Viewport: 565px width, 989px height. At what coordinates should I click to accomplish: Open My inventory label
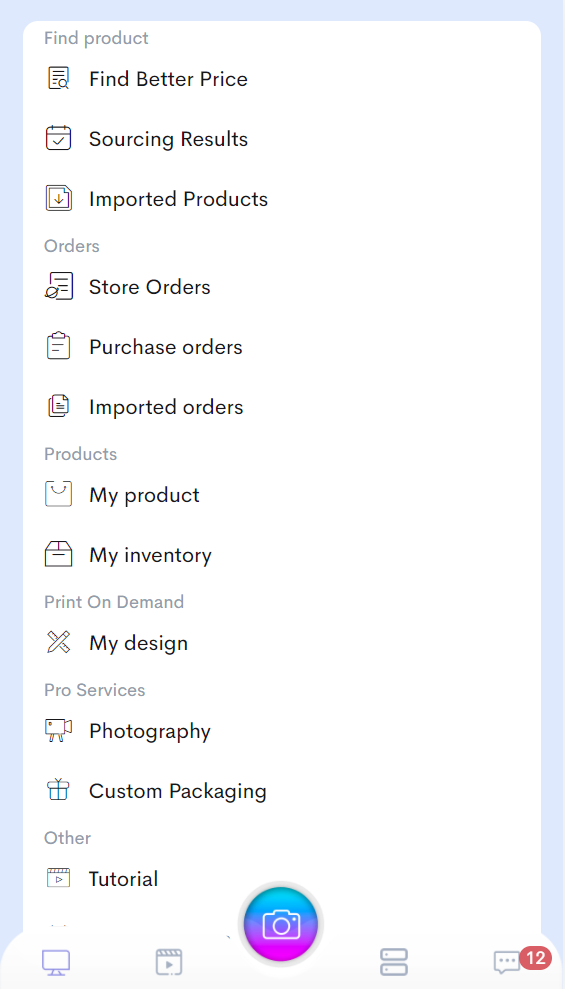(x=150, y=555)
